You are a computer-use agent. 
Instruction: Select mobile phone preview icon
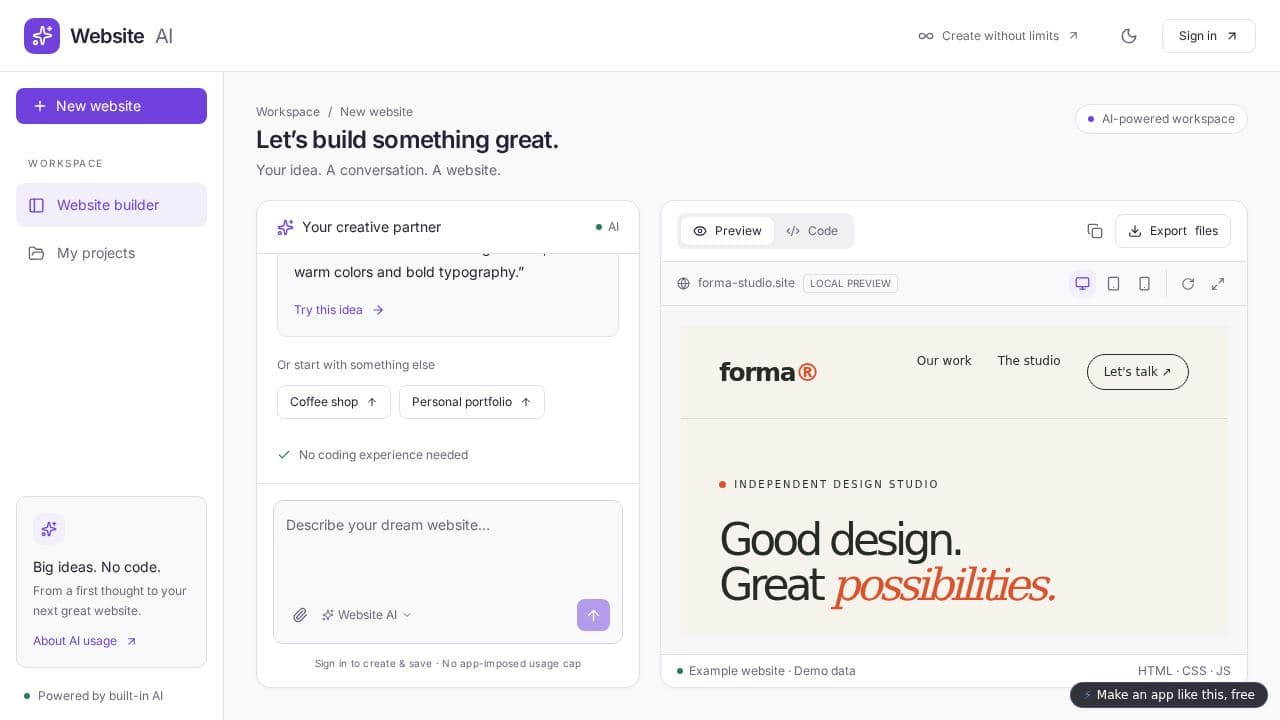(1144, 284)
